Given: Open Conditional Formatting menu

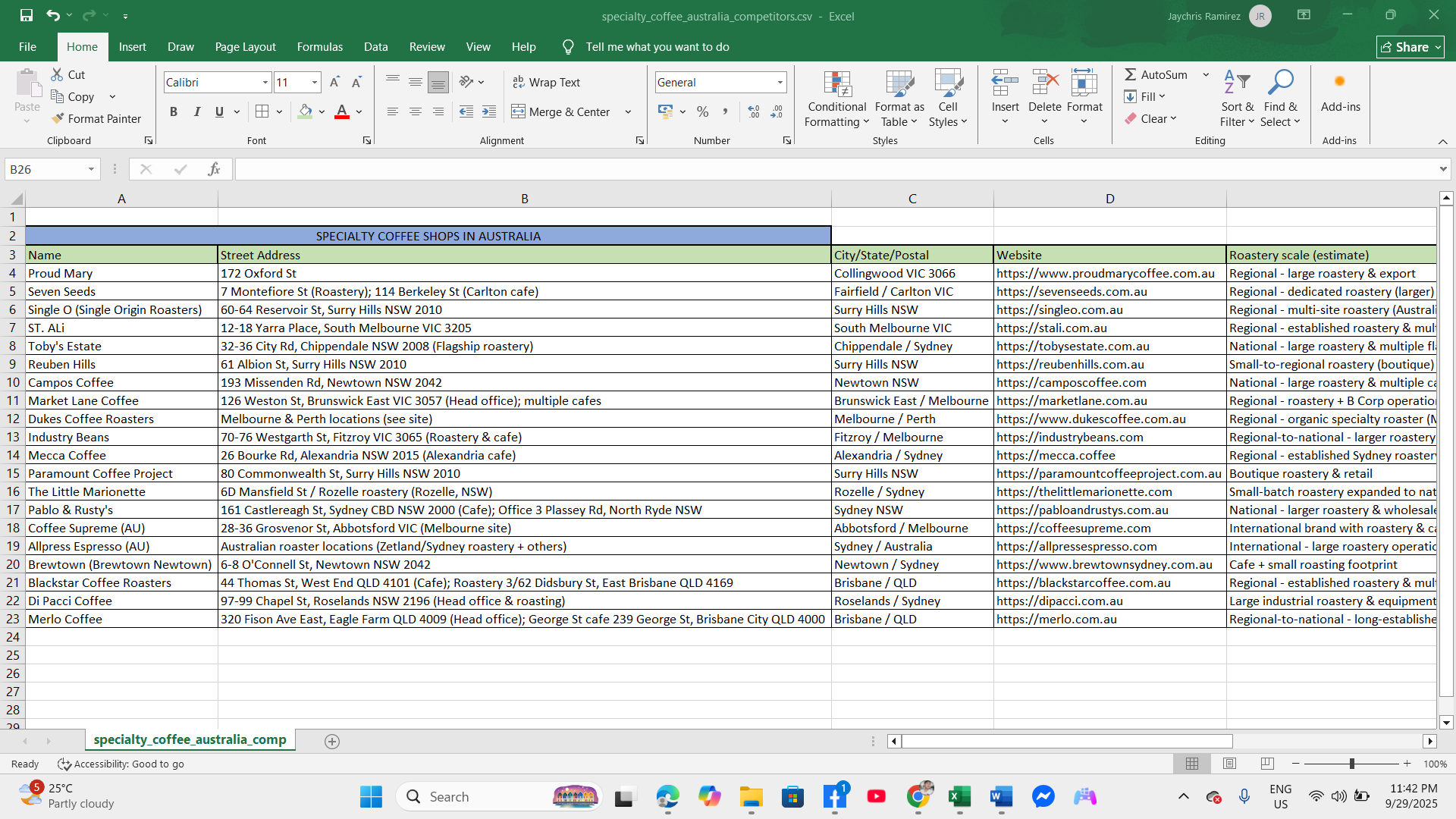Looking at the screenshot, I should click(836, 99).
